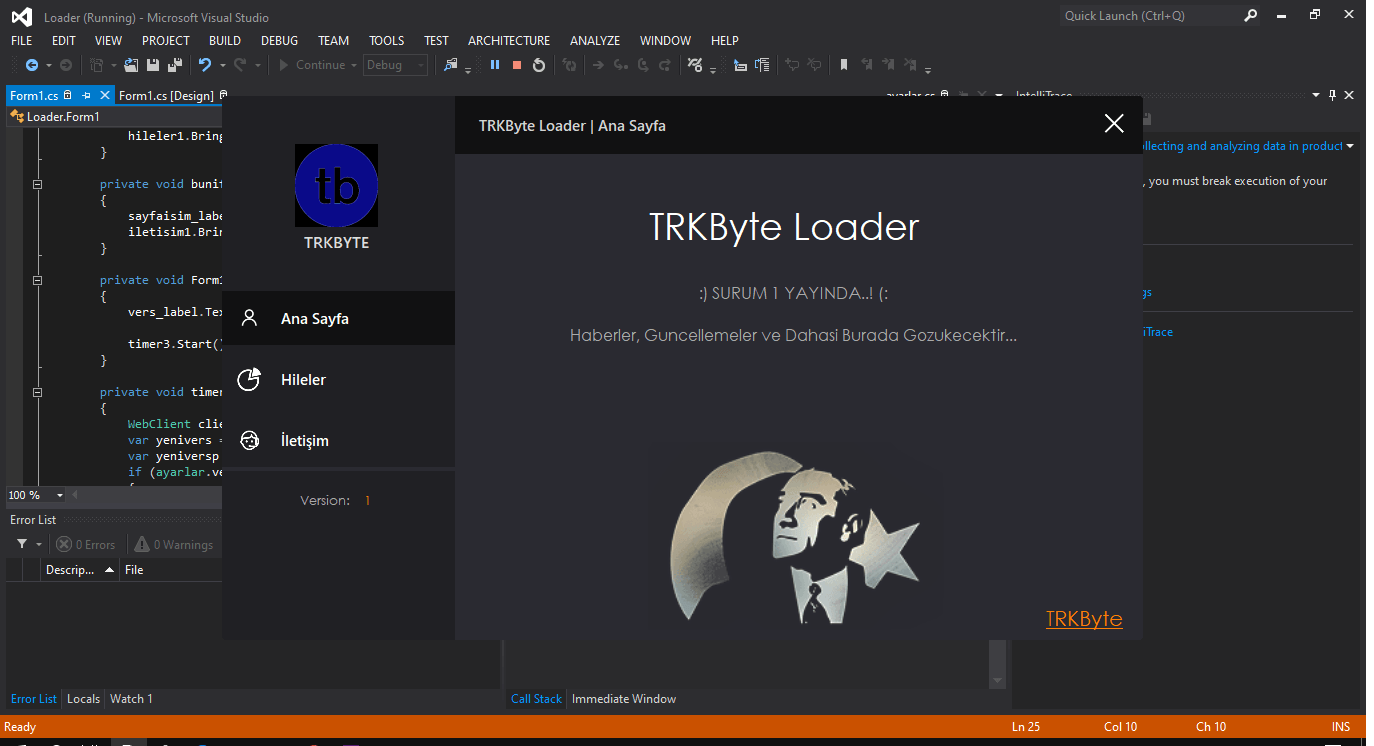Screen dimensions: 1374x746
Task: Close the TRKByte Loader window
Action: 1114,124
